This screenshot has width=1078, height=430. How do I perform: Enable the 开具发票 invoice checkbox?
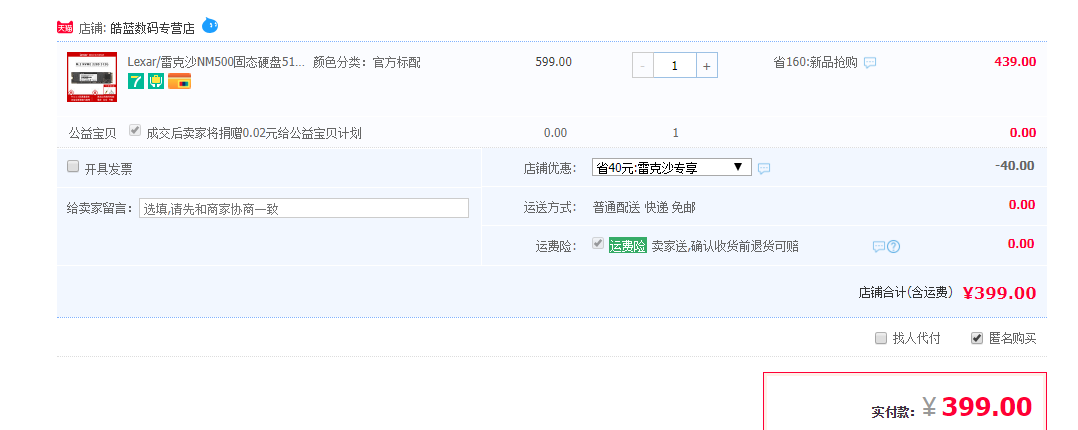(x=73, y=166)
